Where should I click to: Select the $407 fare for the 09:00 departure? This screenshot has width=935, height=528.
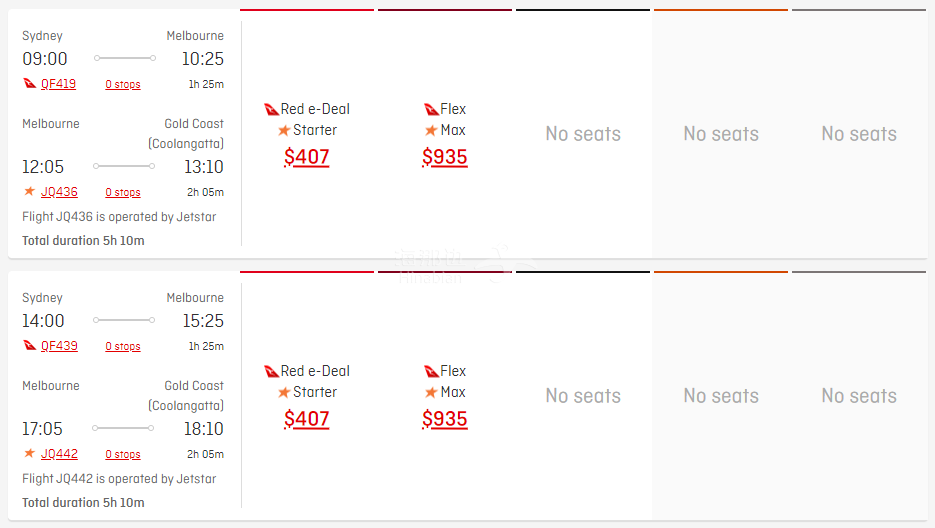click(307, 157)
